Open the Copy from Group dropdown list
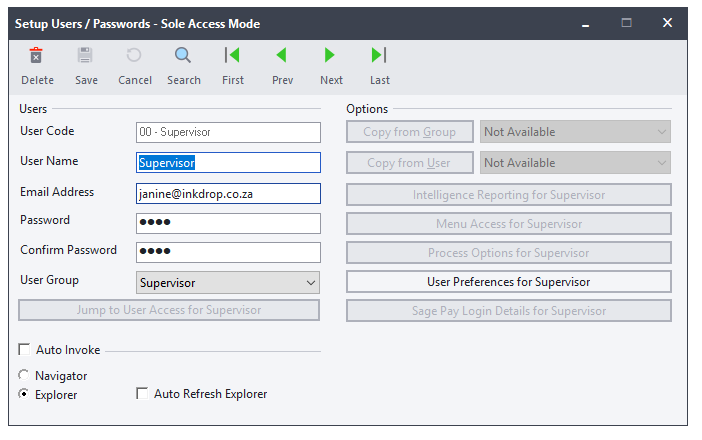Viewport: 702px width, 440px height. click(661, 132)
